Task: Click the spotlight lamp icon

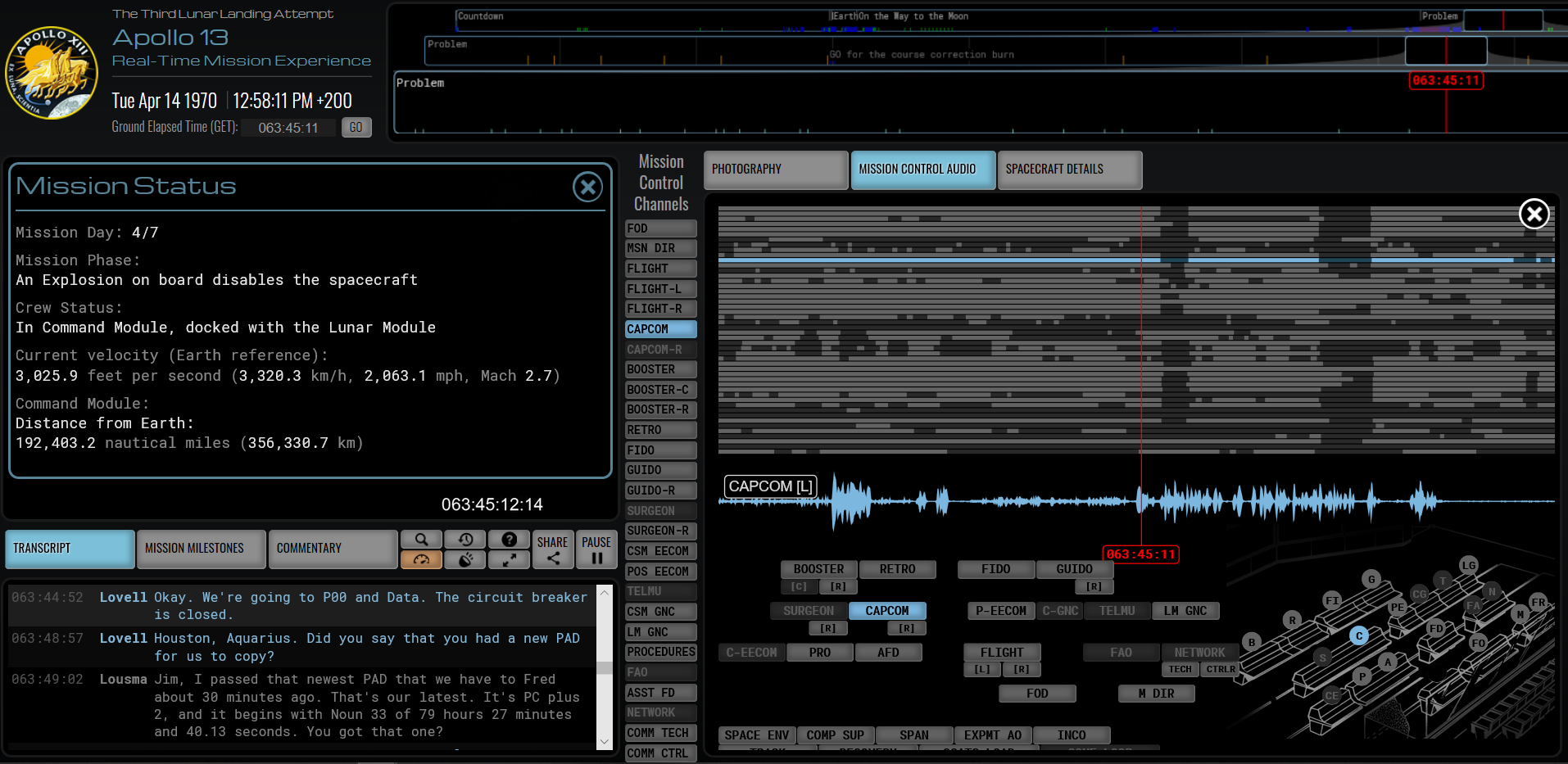Action: 465,559
